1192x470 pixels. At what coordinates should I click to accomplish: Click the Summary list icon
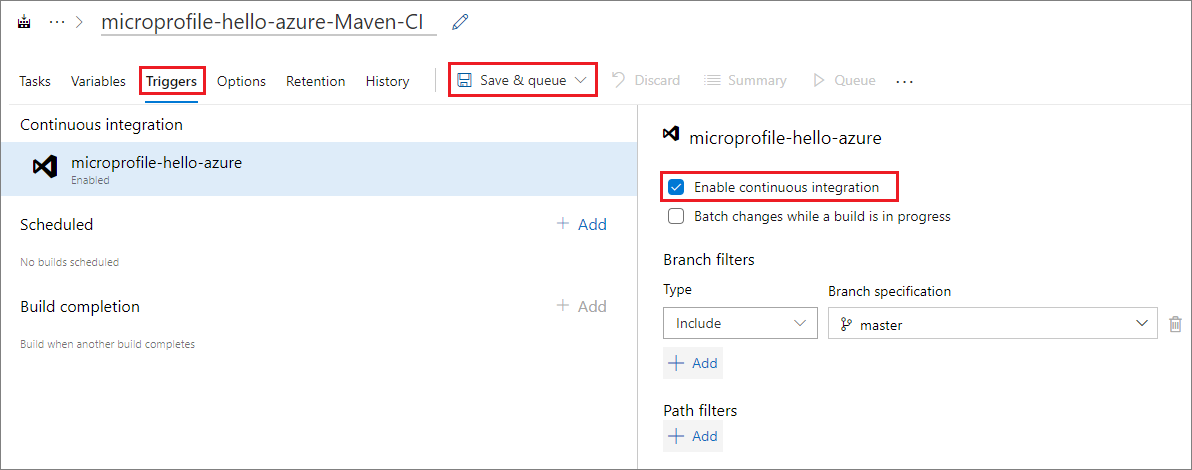tap(712, 80)
